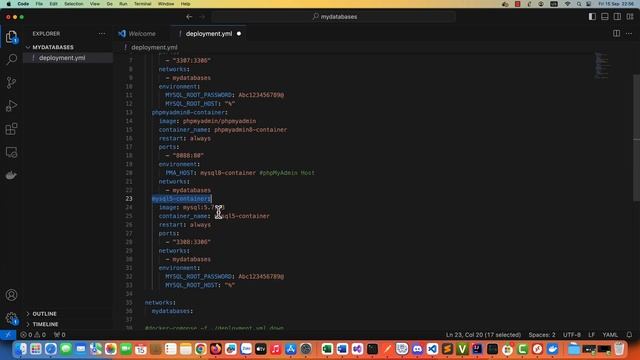
Task: Open the Go menu
Action: (109, 4)
